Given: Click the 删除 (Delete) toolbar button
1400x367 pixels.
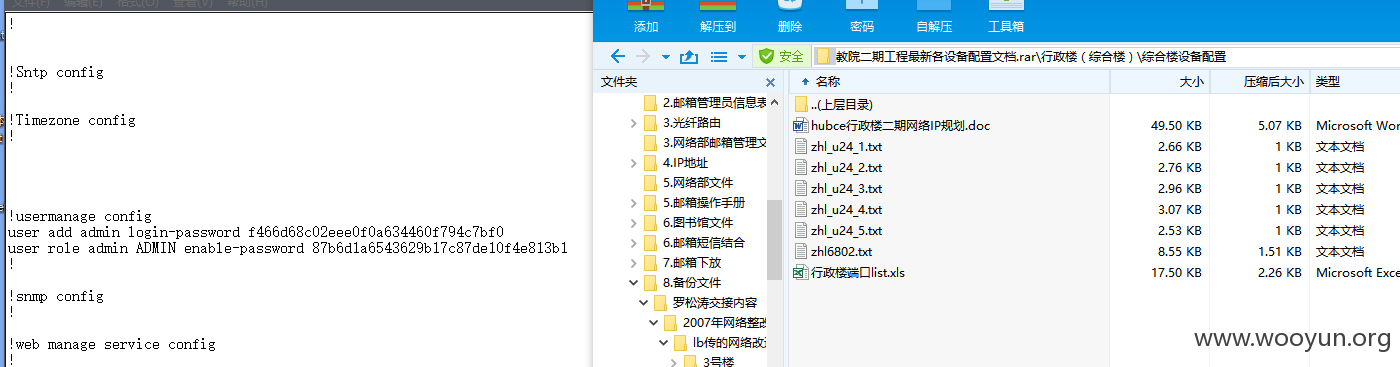Looking at the screenshot, I should tap(790, 18).
